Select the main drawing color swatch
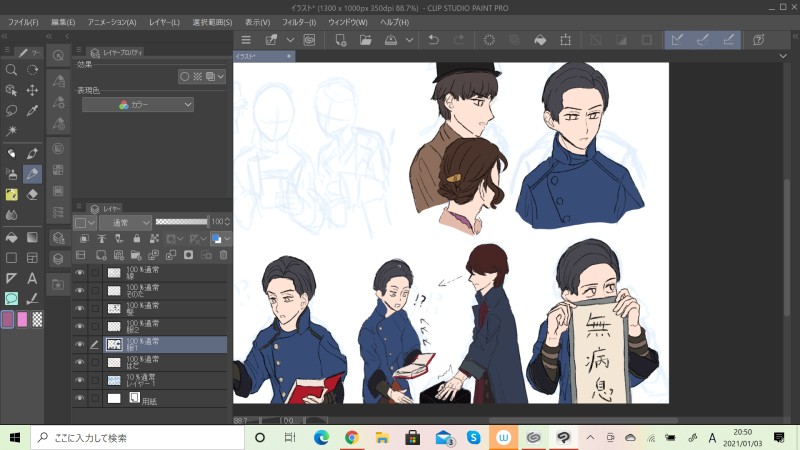 pos(8,319)
